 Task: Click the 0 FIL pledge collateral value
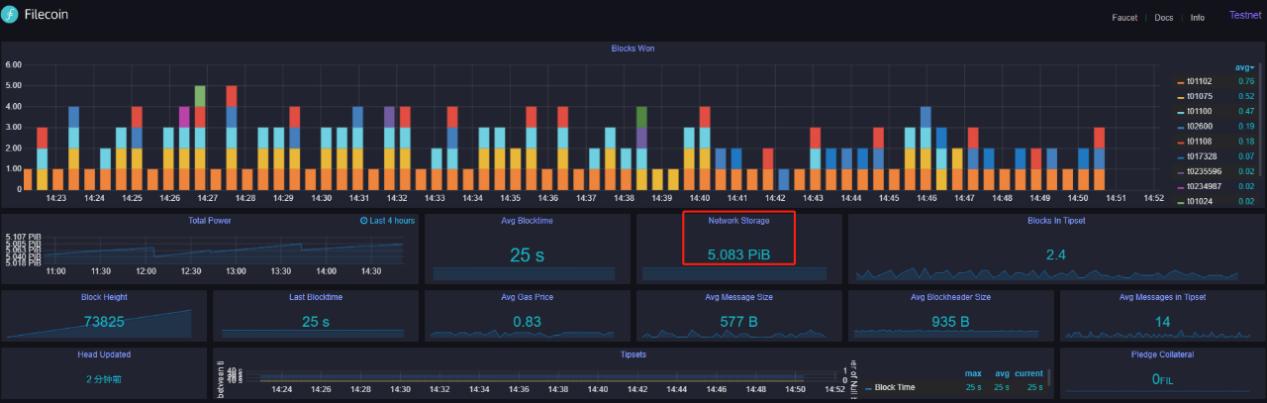click(1161, 379)
